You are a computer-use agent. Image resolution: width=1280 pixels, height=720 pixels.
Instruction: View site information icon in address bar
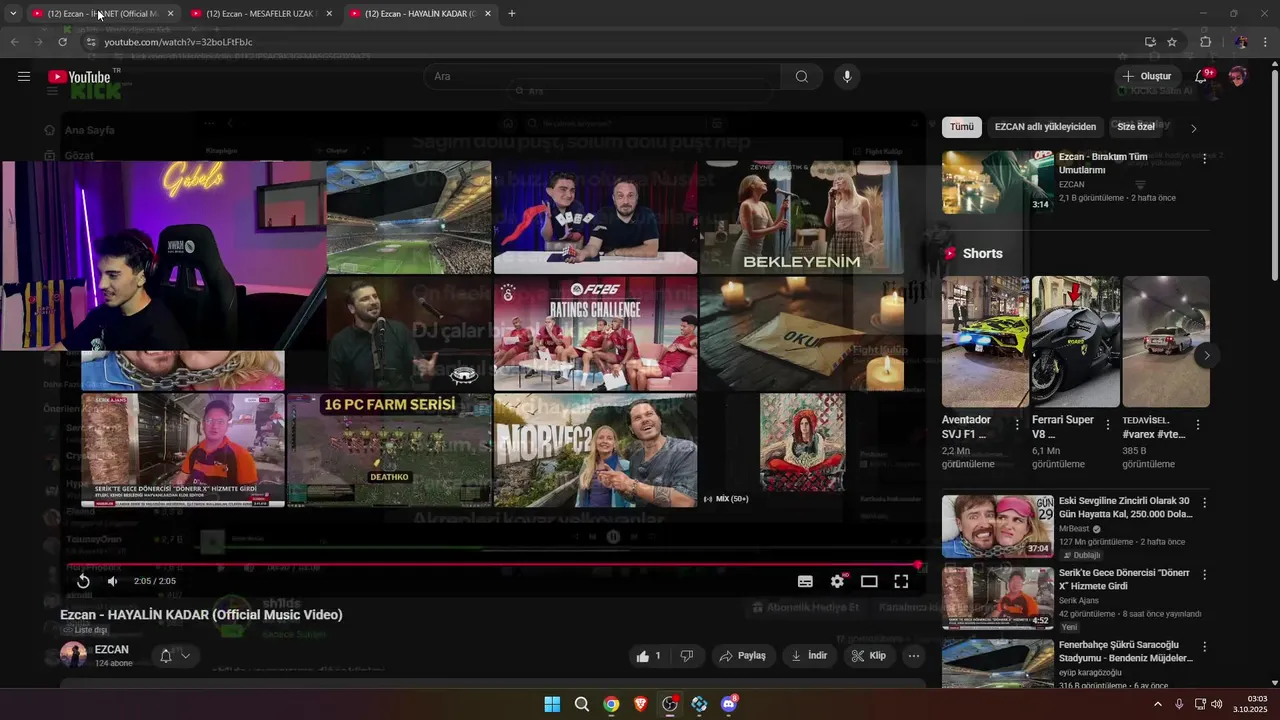click(90, 42)
